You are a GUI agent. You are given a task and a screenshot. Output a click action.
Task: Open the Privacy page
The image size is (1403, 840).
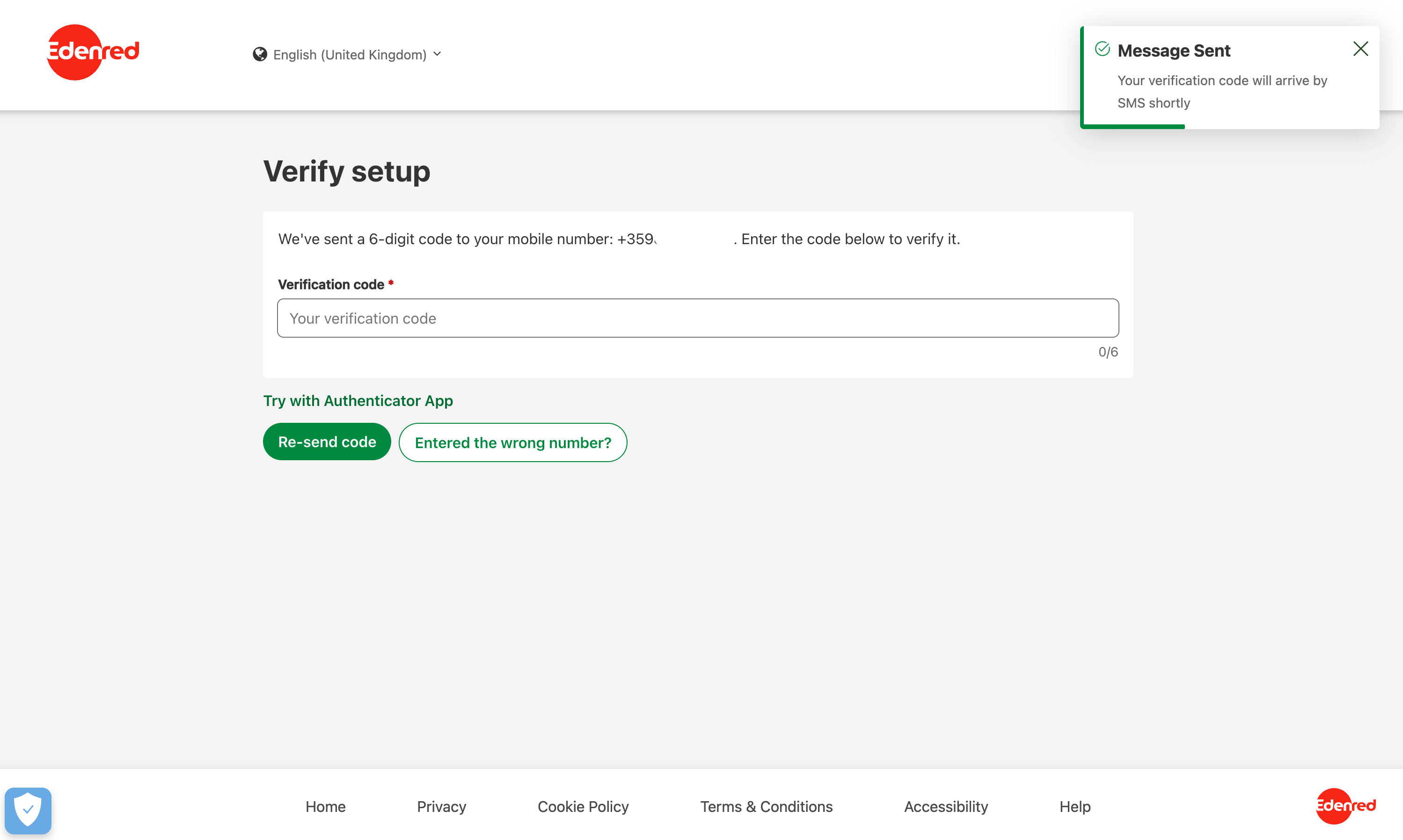coord(441,807)
